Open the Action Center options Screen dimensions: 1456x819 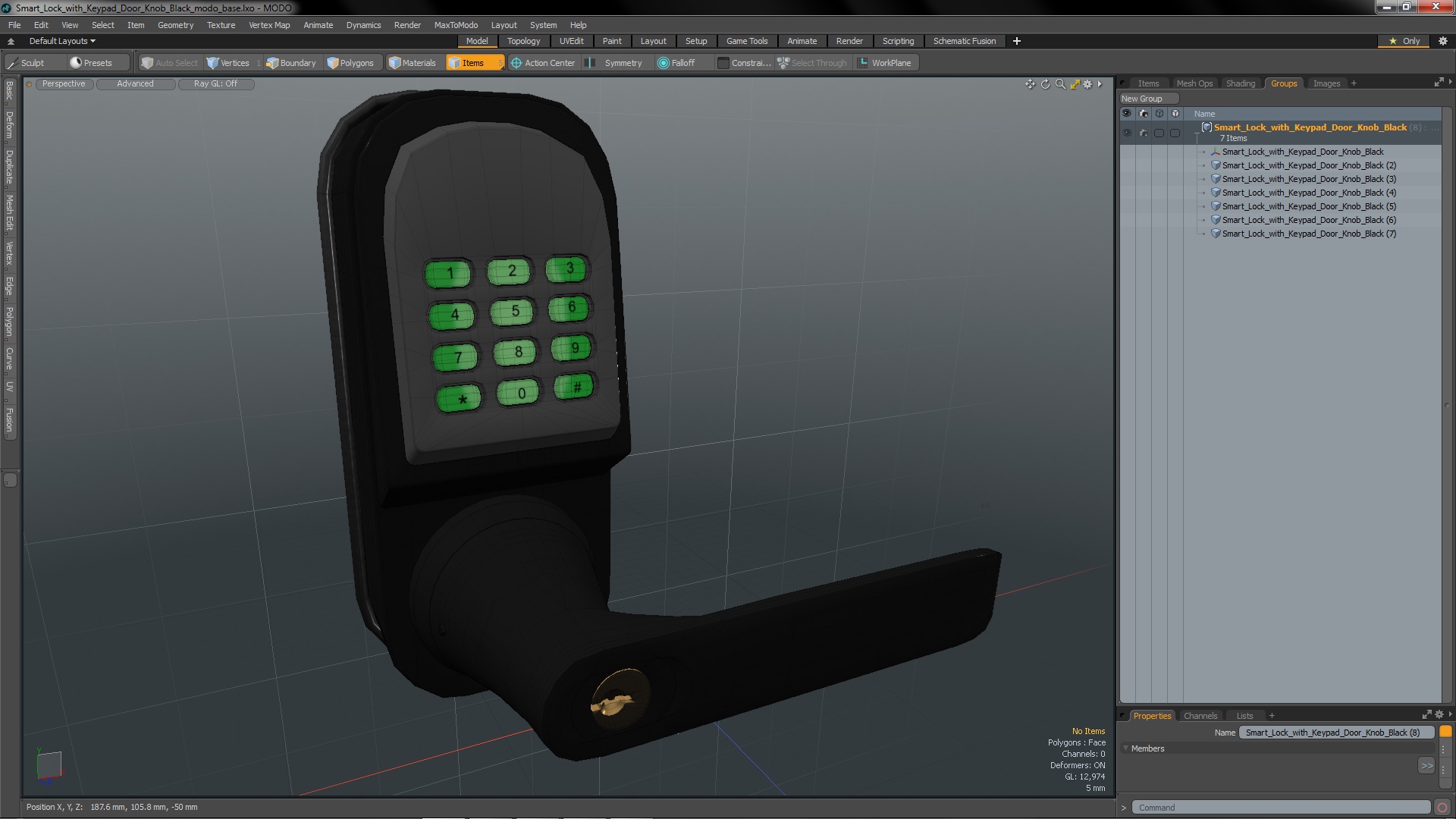click(543, 63)
